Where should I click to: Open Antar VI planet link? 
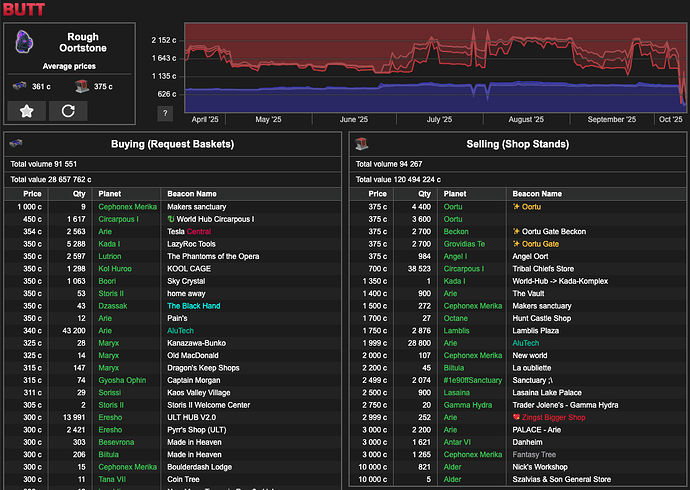coord(457,442)
